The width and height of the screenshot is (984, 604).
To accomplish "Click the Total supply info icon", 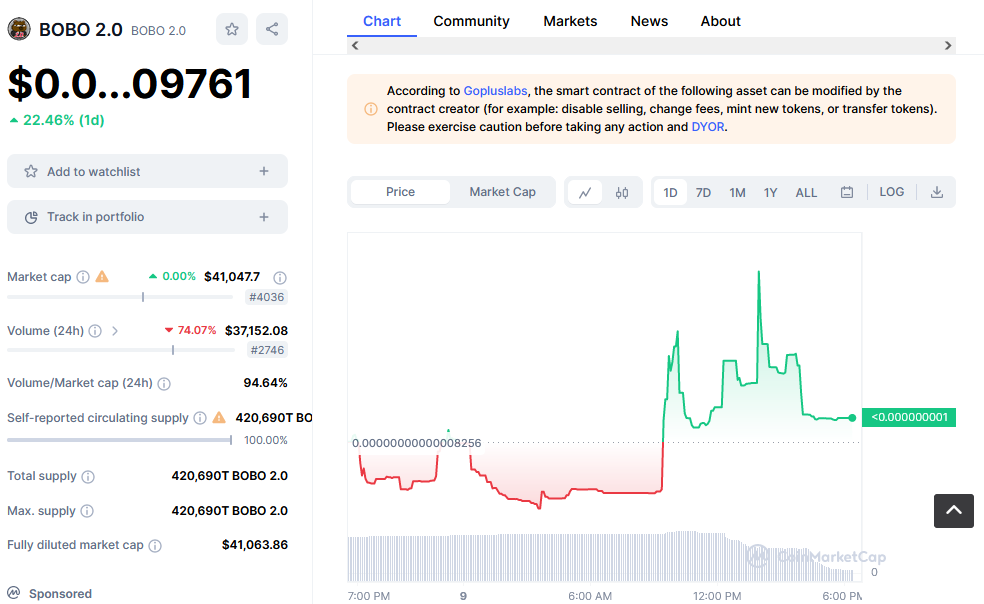I will pos(88,477).
